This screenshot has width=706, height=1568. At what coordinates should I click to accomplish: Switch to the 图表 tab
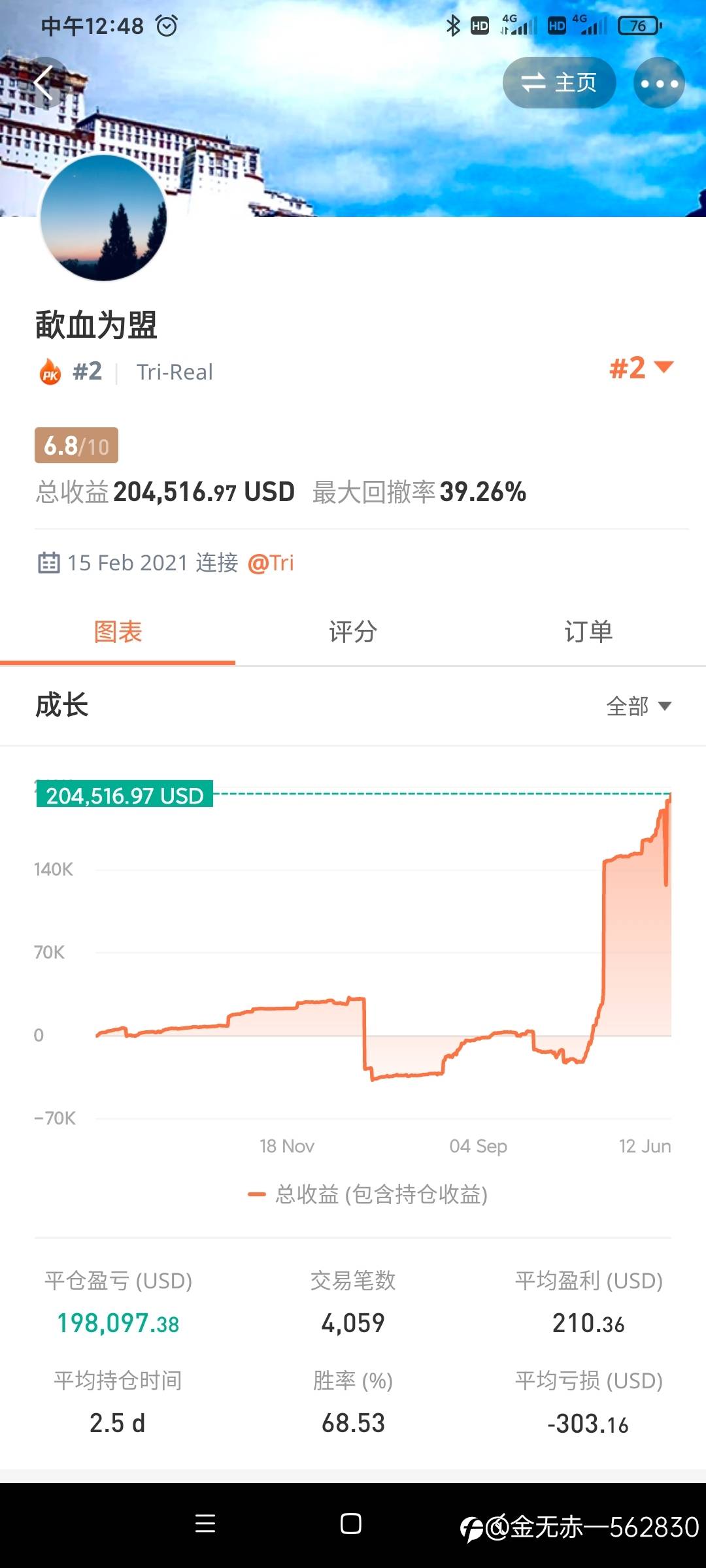coord(118,632)
